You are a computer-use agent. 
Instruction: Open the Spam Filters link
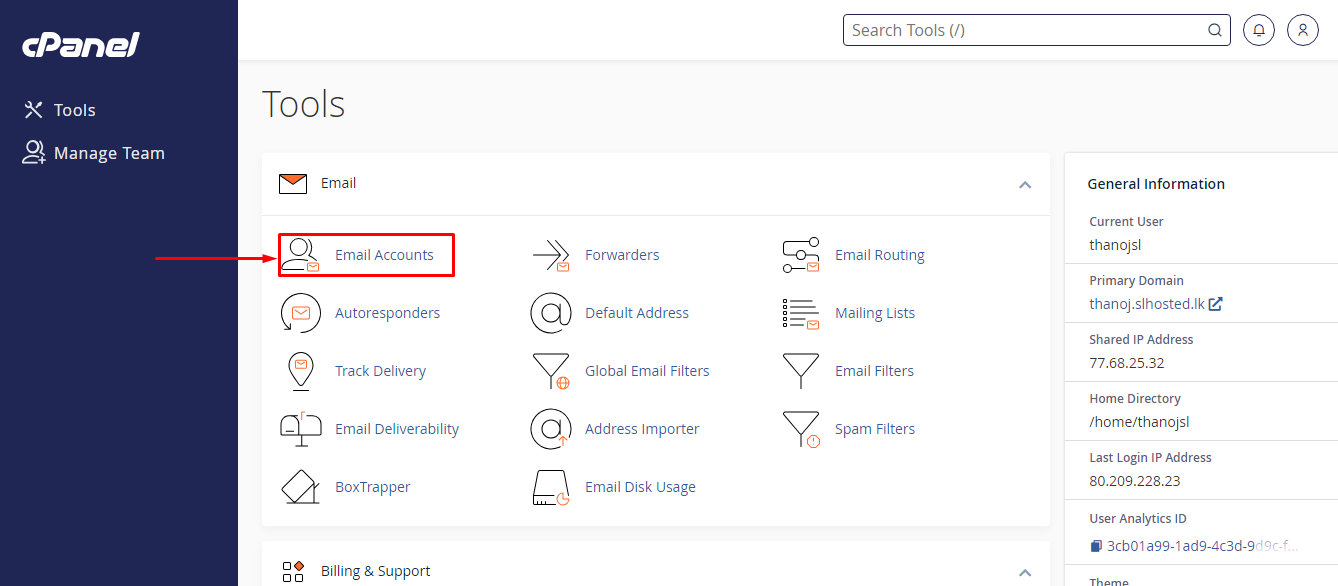[874, 429]
